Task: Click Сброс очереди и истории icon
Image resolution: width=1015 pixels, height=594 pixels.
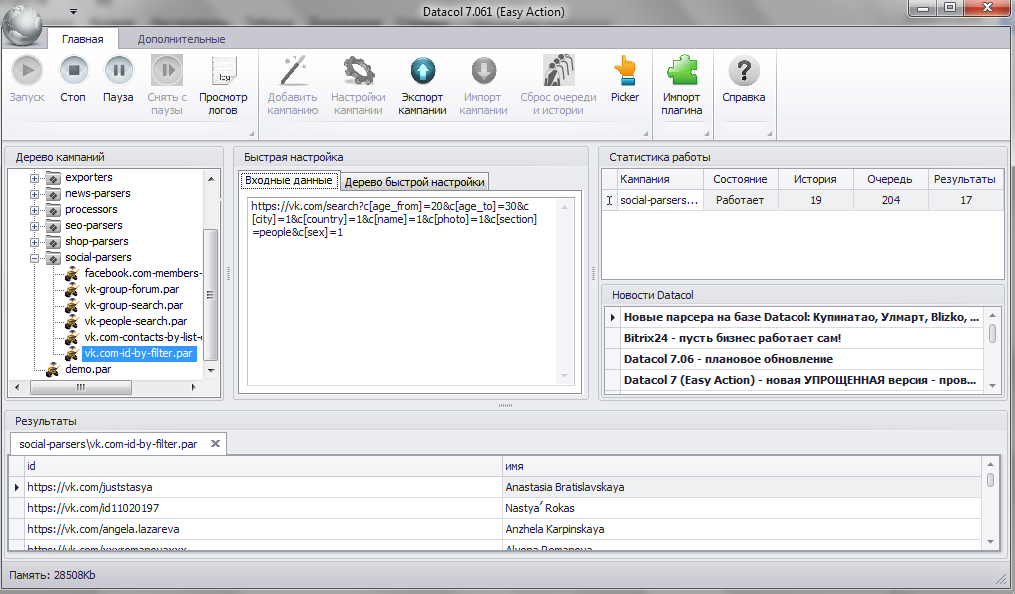Action: tap(559, 71)
